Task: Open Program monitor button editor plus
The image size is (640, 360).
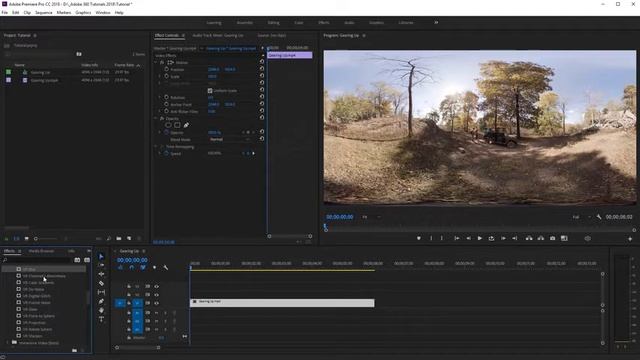Action: (x=630, y=239)
